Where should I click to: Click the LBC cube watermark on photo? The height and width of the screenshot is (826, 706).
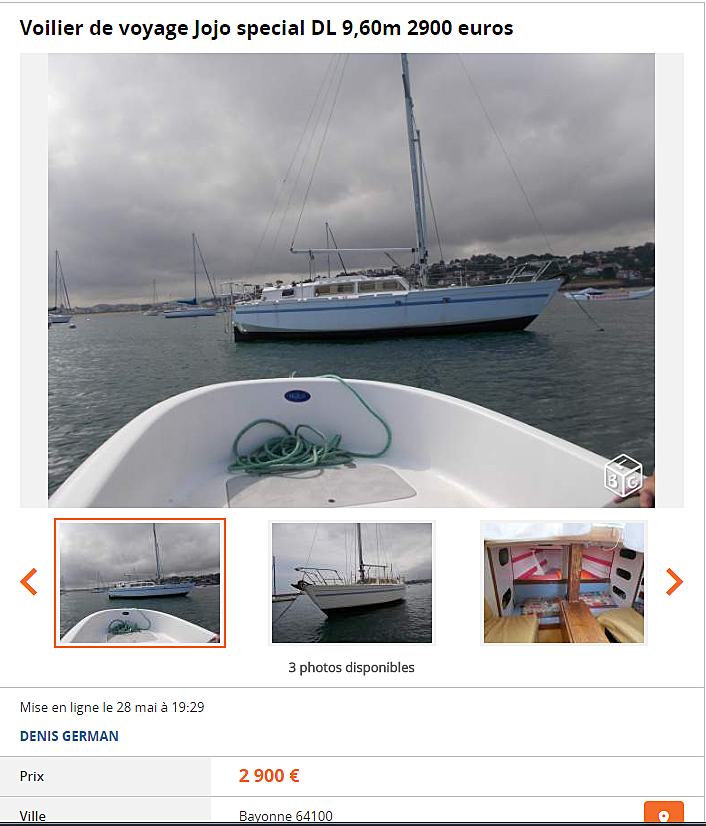point(623,476)
